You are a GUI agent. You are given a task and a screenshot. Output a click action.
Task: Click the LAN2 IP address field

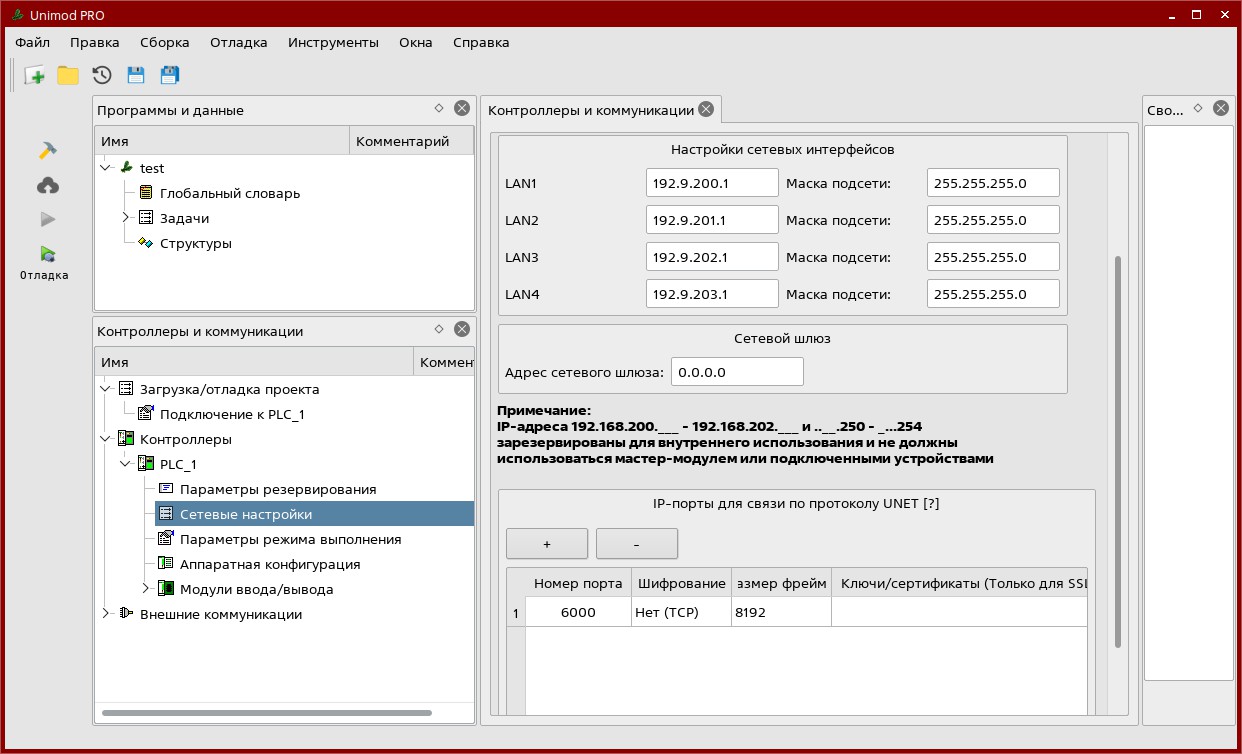(x=712, y=220)
